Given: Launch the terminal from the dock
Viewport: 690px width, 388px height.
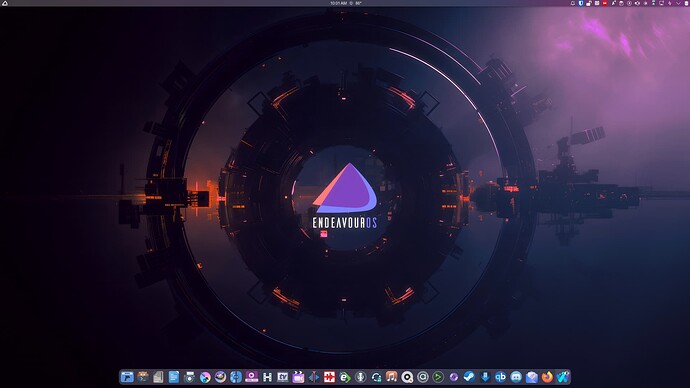Looking at the screenshot, I should click(x=143, y=377).
